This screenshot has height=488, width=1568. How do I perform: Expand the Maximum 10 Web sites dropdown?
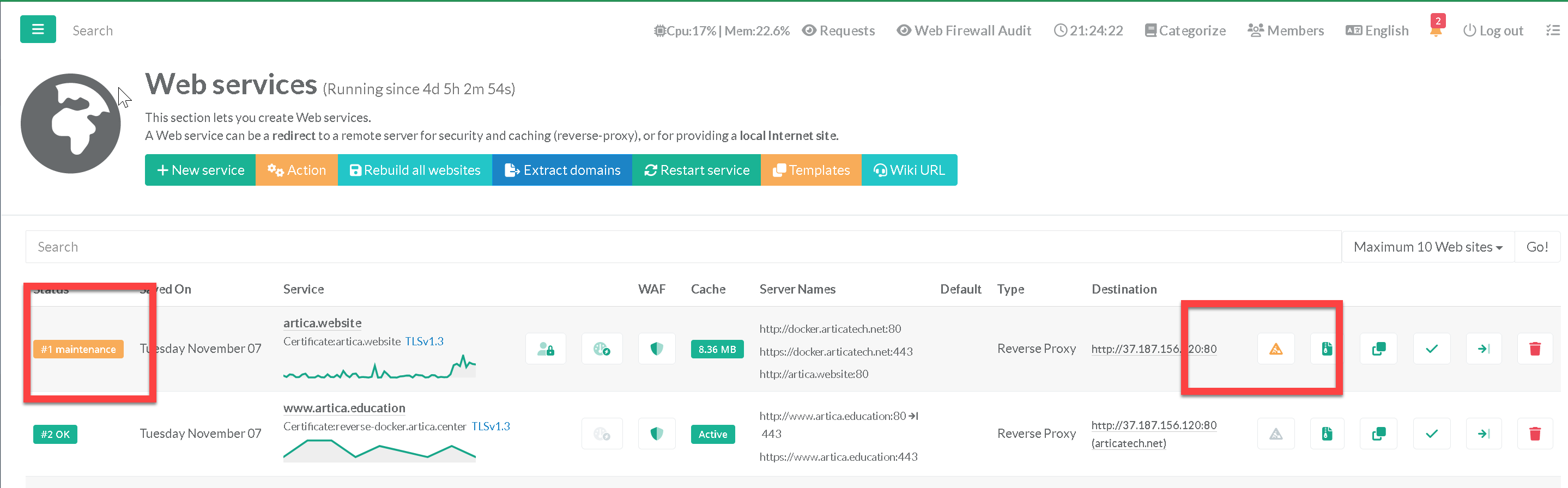coord(1427,247)
